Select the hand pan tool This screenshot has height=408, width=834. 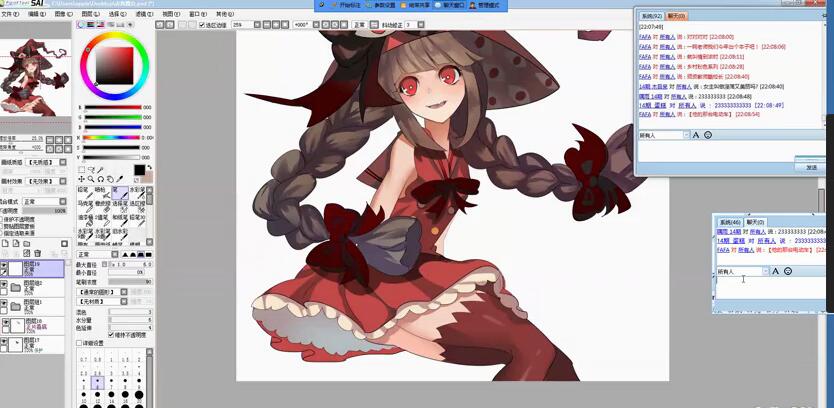pos(110,179)
